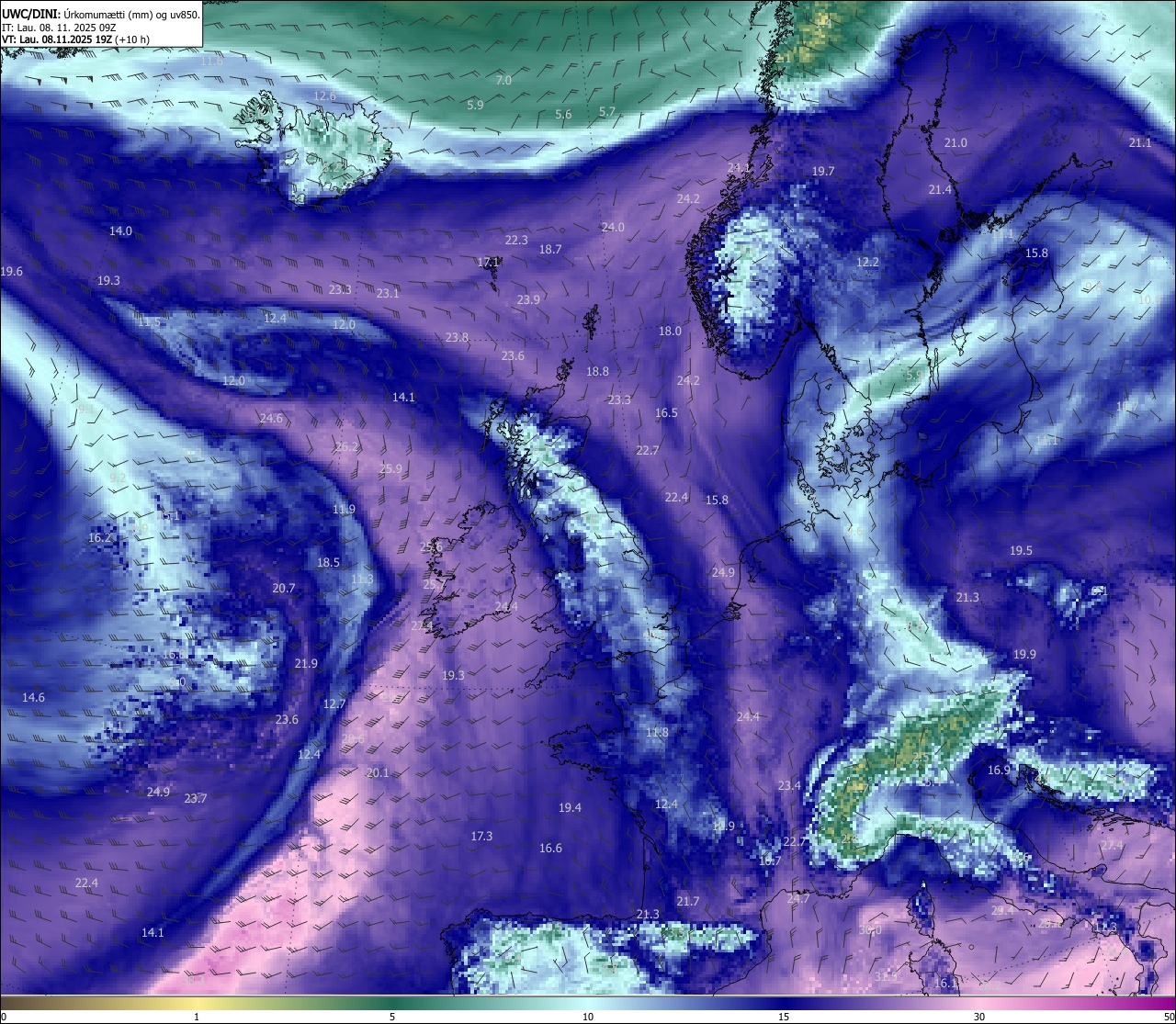1176x1024 pixels.
Task: Click the 18.5 map value
Action: [x=328, y=563]
